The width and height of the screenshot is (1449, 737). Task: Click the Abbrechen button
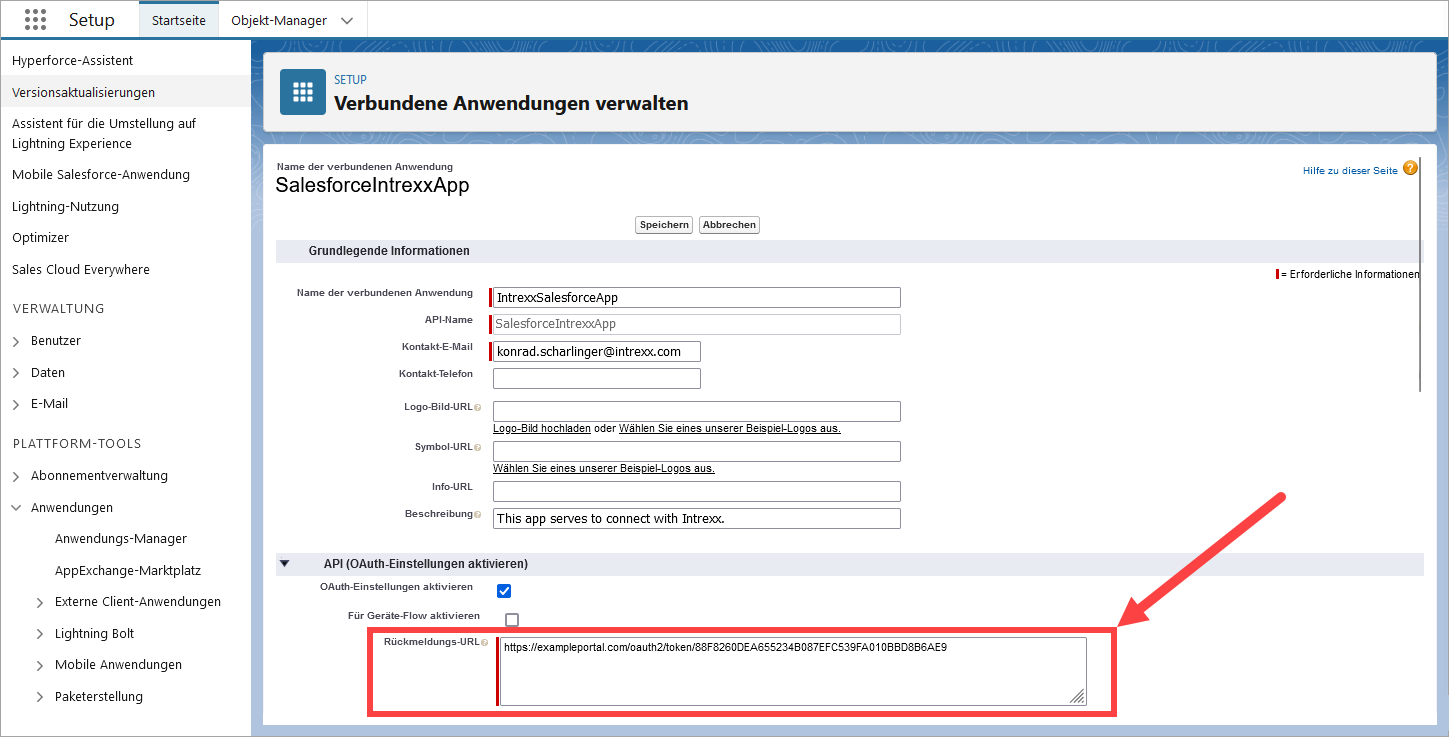coord(729,225)
